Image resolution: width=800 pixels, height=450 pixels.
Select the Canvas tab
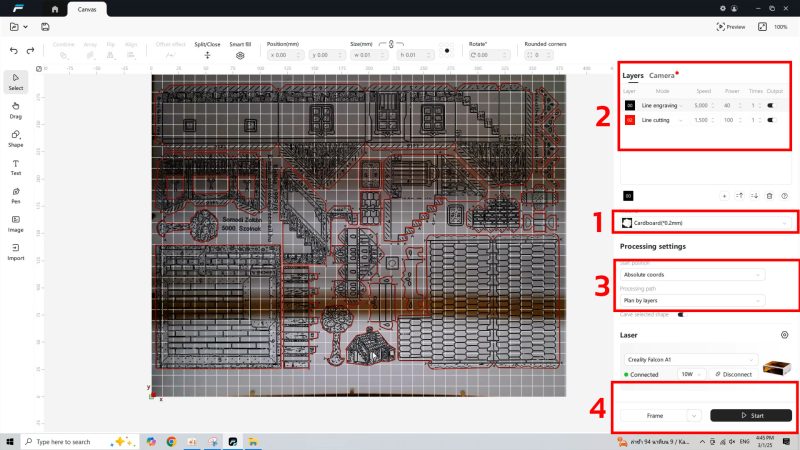[x=87, y=9]
